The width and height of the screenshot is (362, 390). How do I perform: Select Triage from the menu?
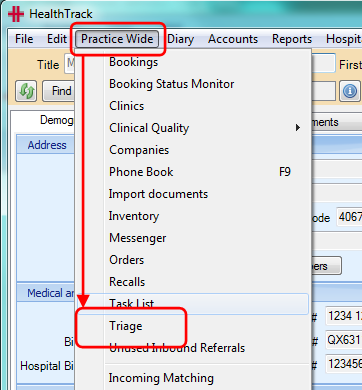coord(193,326)
